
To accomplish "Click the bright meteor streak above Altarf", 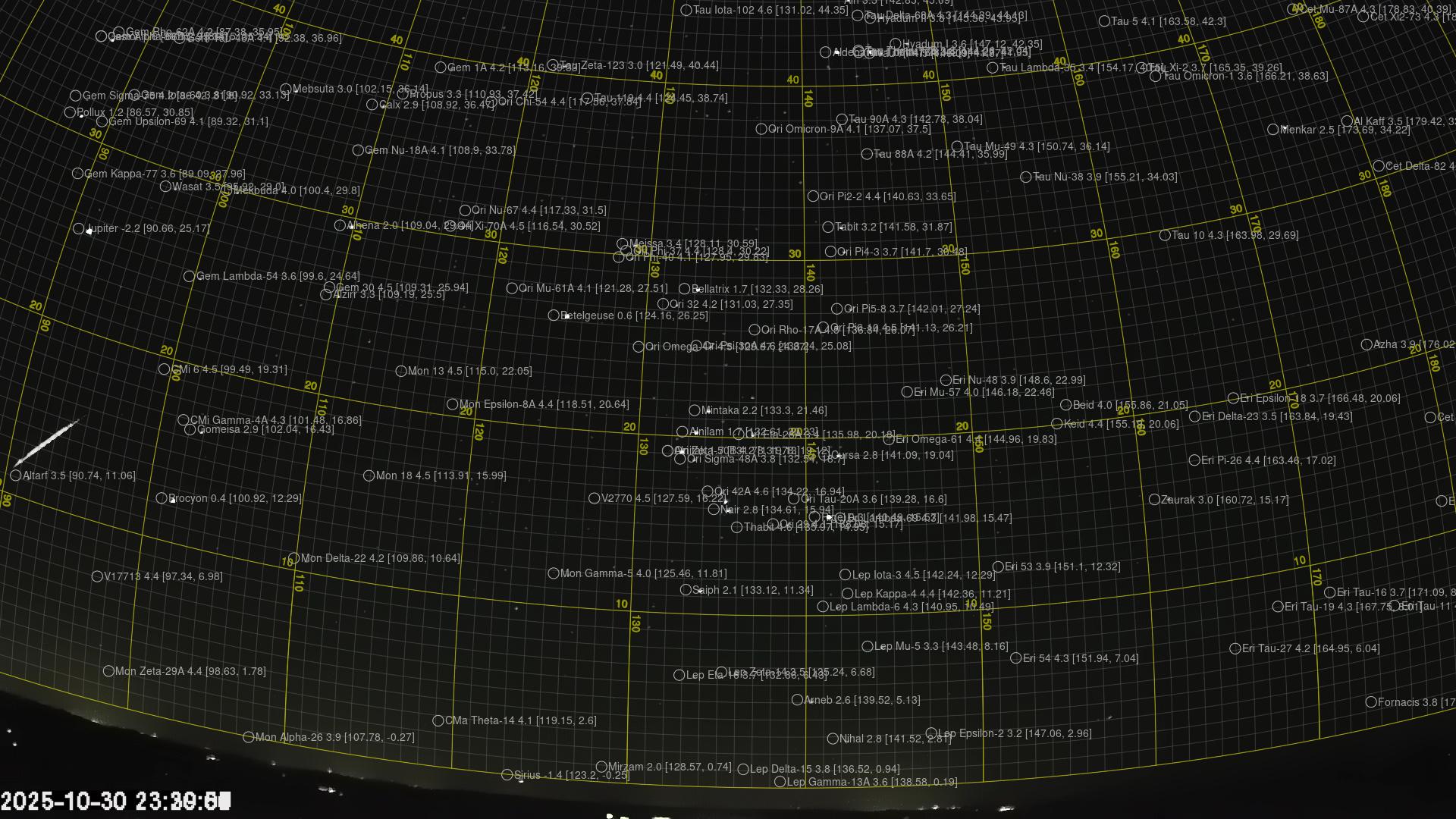I will [45, 442].
